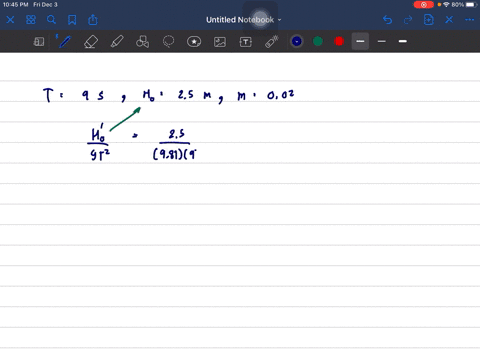This screenshot has width=480, height=360.
Task: Select the Shapes tool
Action: point(143,42)
